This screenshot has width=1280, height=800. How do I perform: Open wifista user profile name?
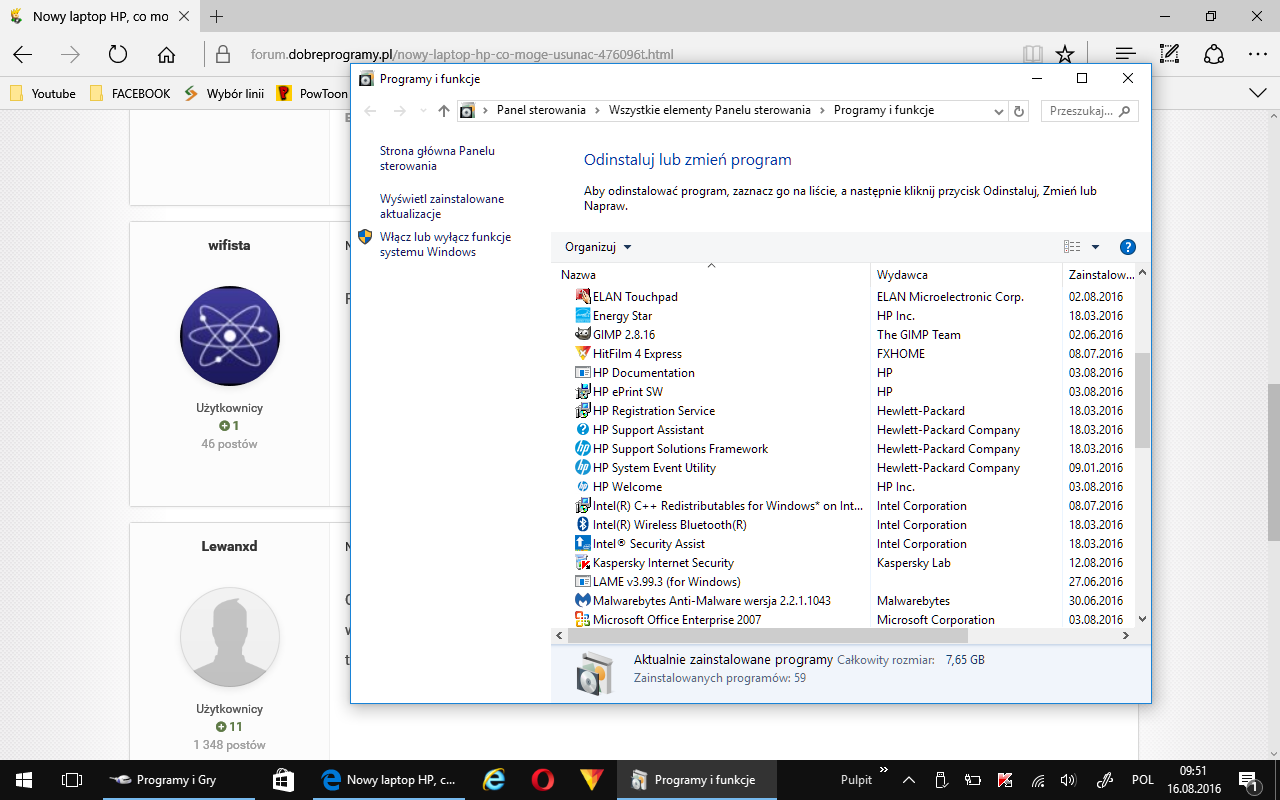(229, 245)
